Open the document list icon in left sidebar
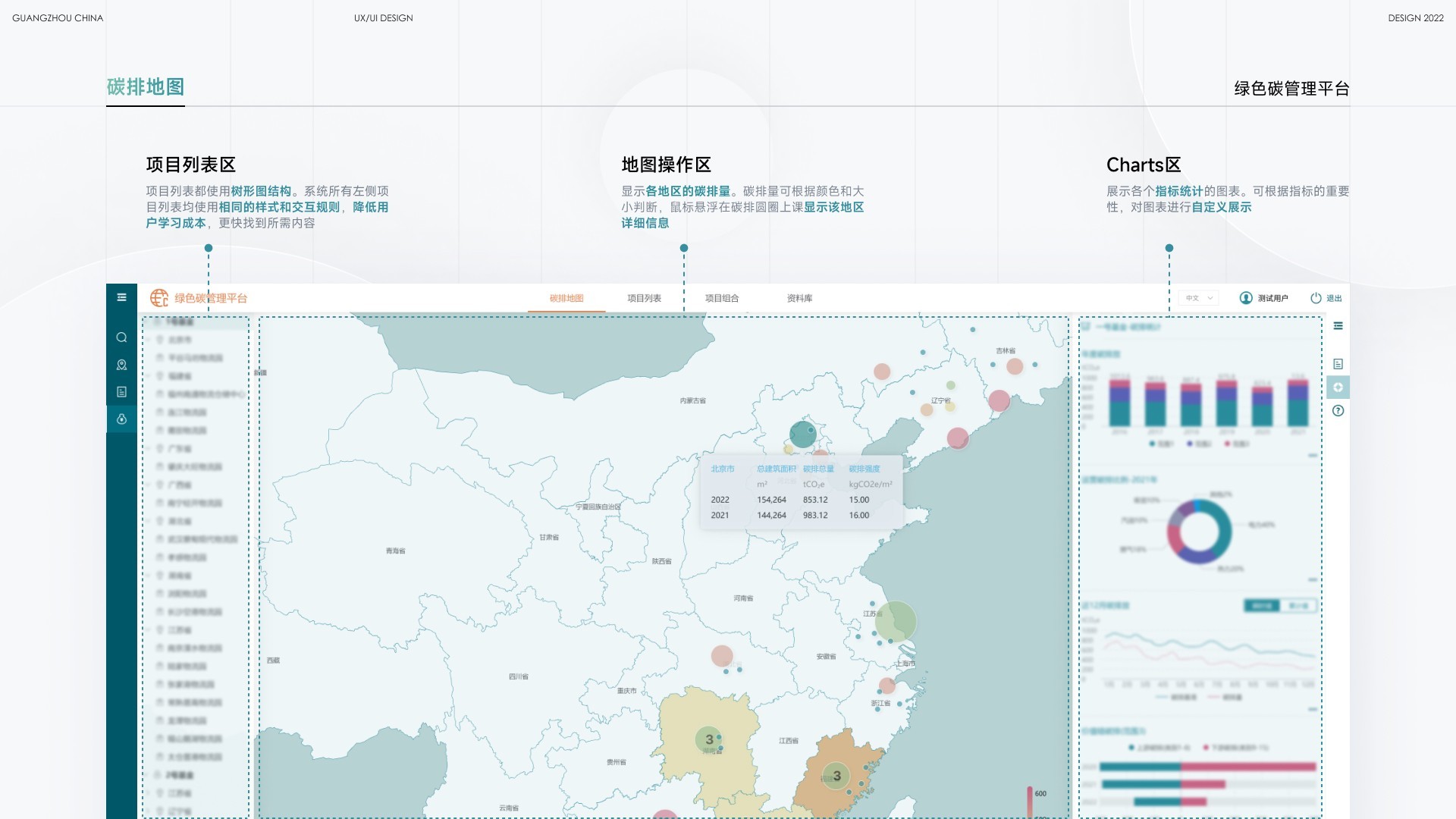Screen dimensions: 1456x819 pos(121,392)
